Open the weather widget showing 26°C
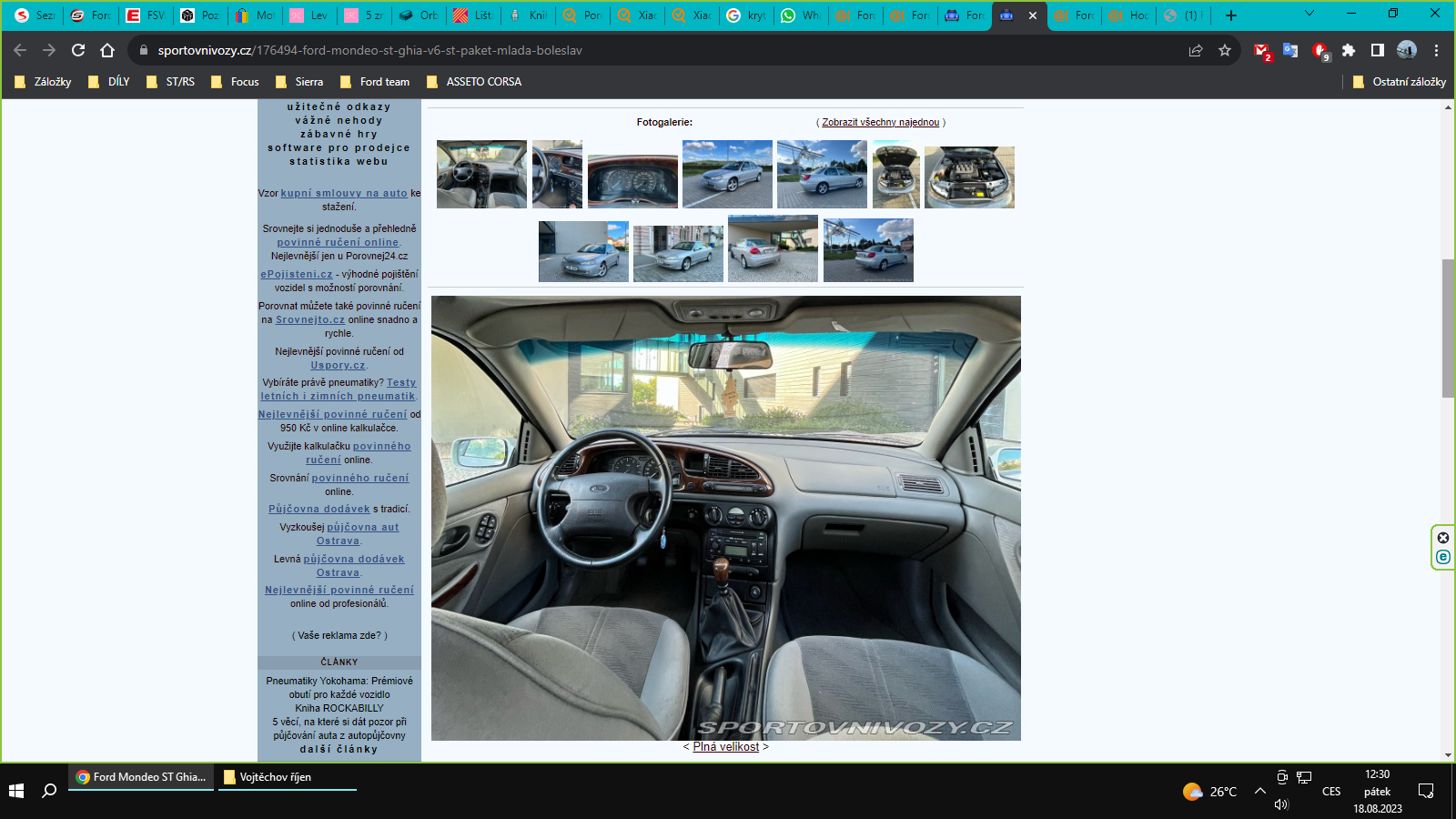This screenshot has width=1456, height=819. pyautogui.click(x=1209, y=792)
